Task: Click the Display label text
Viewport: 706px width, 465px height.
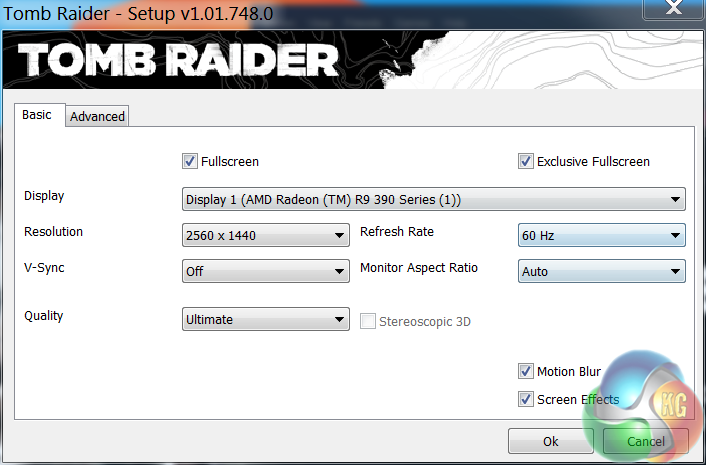Action: tap(44, 196)
